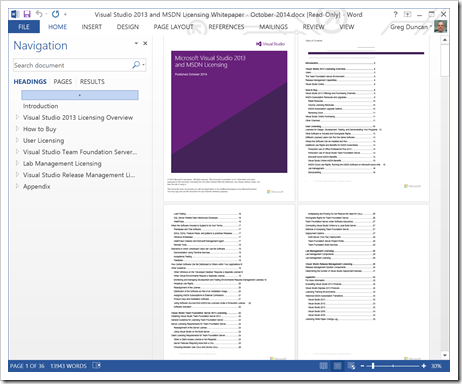Click the Ribbon Display Options icon

407,14
